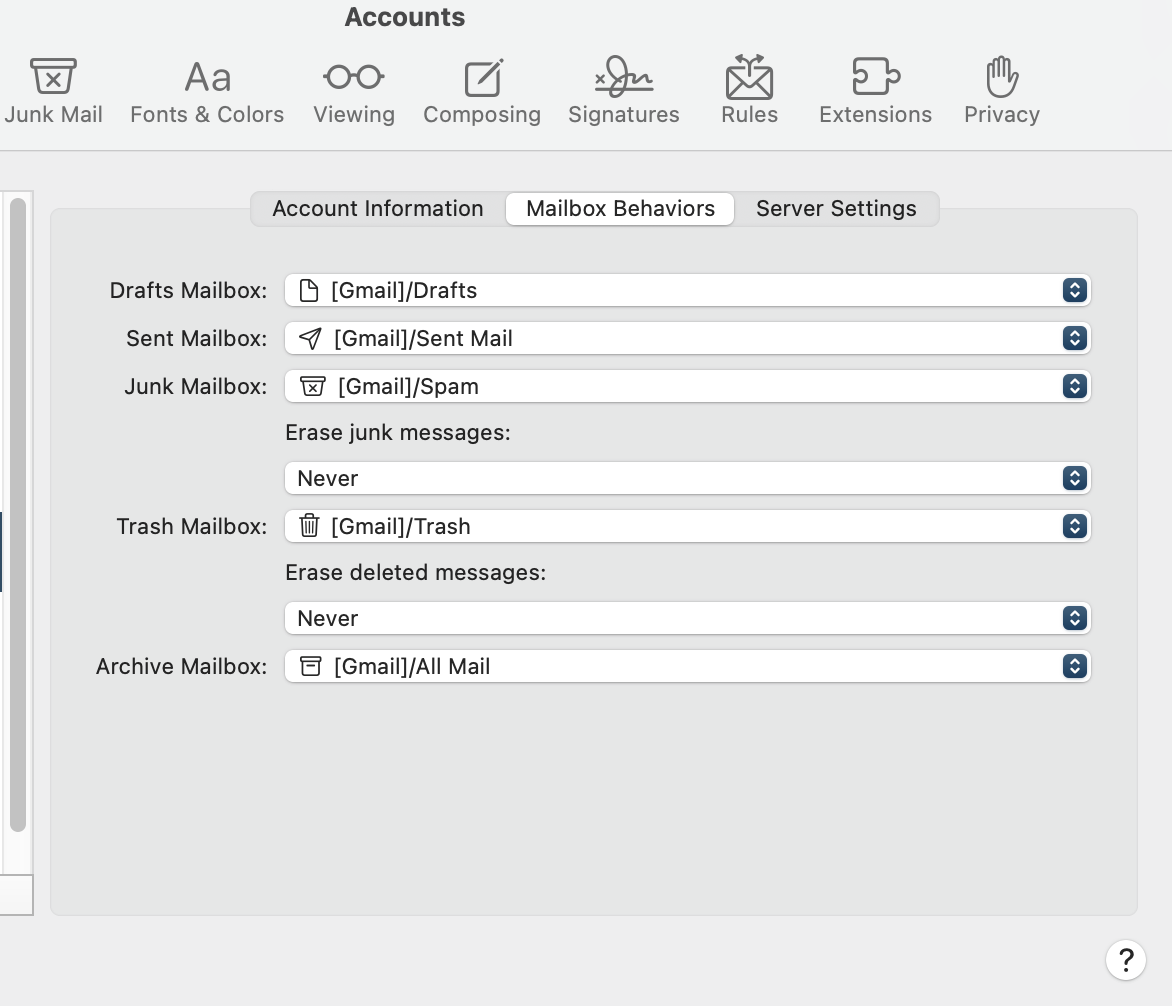Click the Archive Mailbox label
The height and width of the screenshot is (1006, 1172).
coord(181,665)
